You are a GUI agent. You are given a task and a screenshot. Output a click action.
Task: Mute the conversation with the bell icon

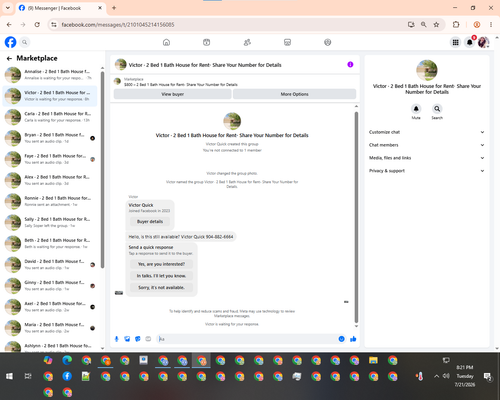pyautogui.click(x=416, y=109)
